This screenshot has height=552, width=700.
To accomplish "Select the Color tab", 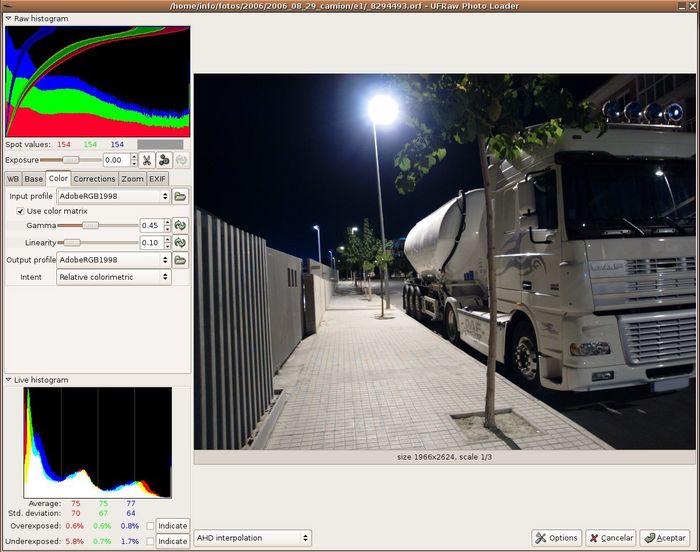I will pos(58,178).
